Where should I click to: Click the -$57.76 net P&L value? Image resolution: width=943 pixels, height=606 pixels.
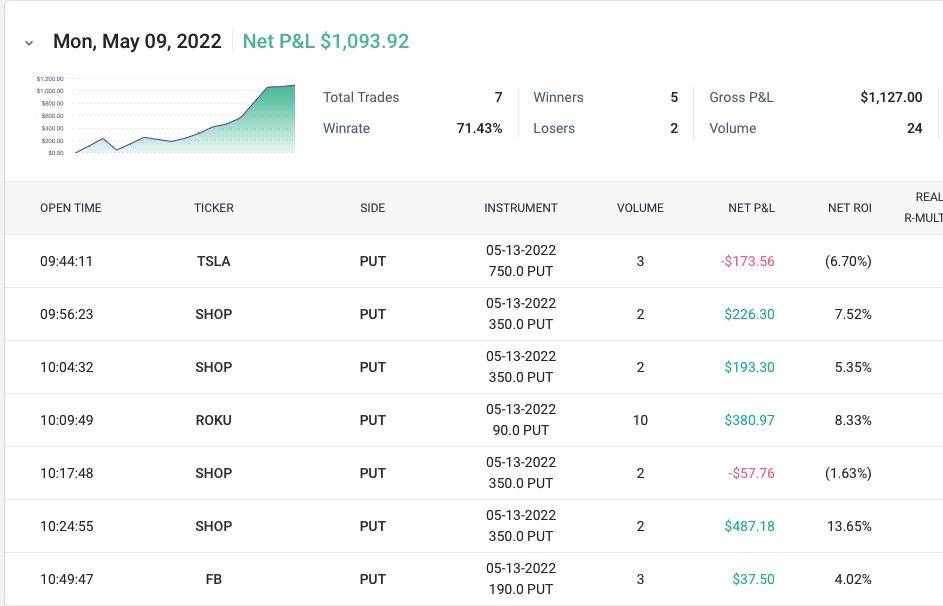tap(751, 473)
